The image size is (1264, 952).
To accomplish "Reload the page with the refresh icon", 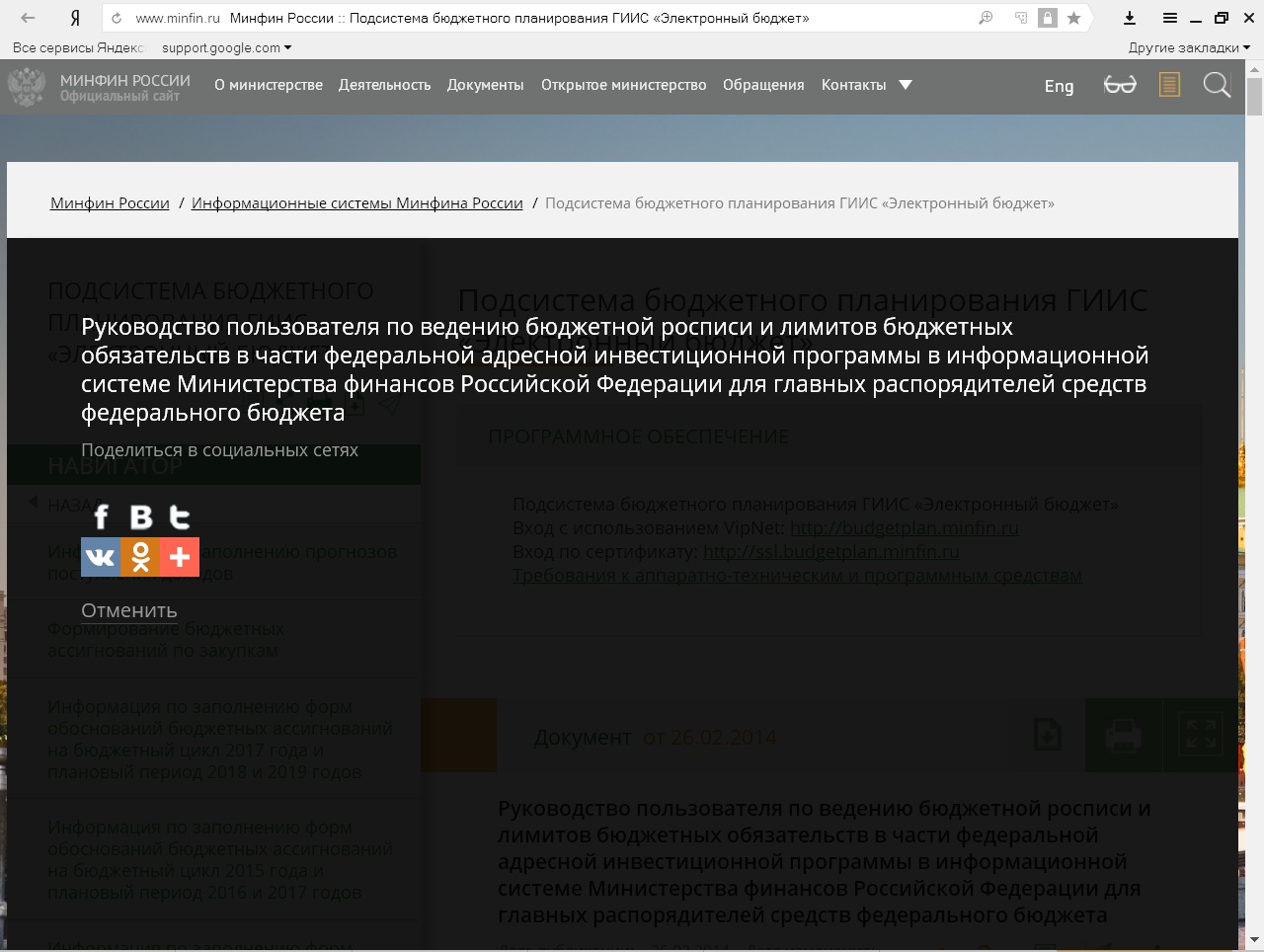I will pos(118,18).
